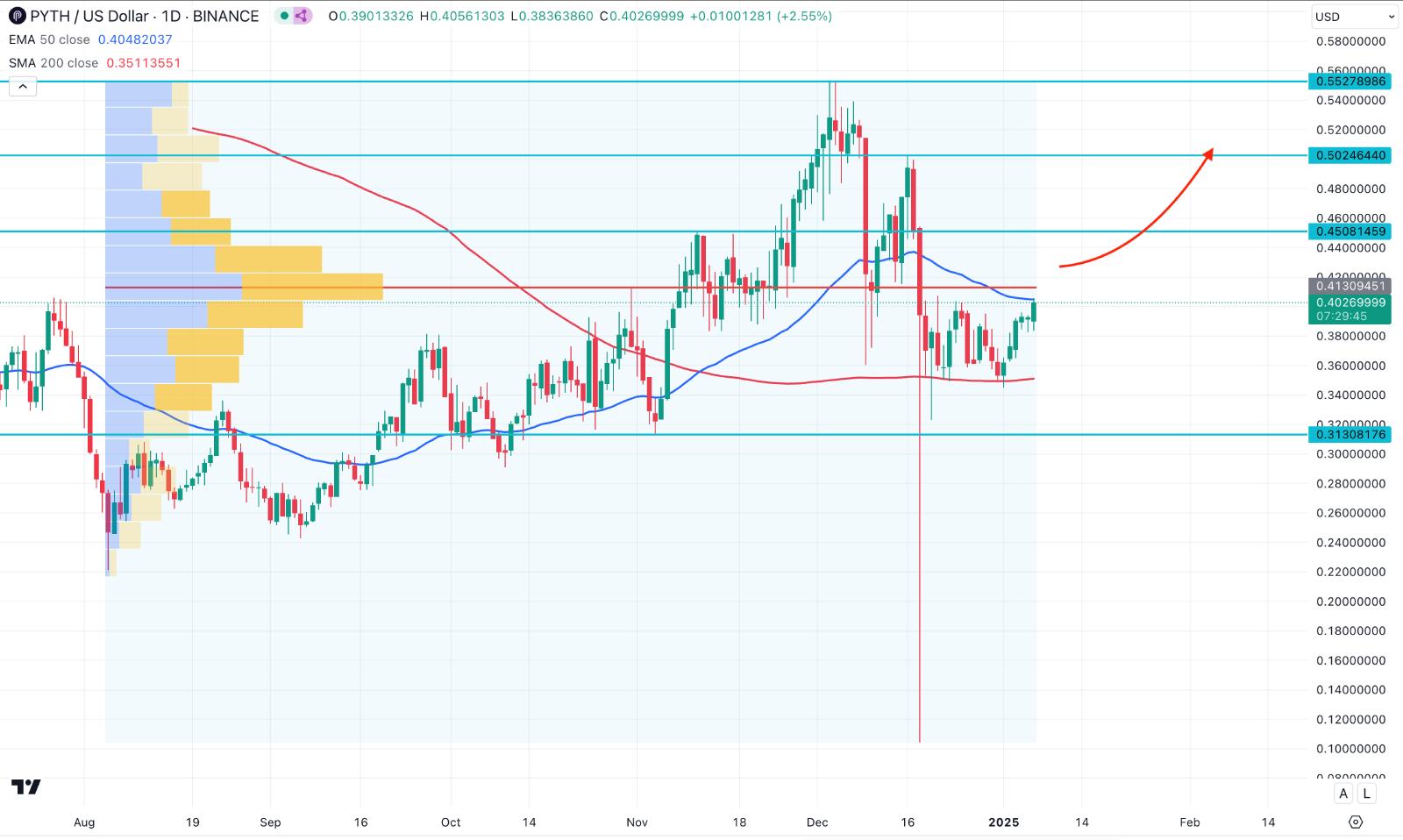Click the 0.55278986 price level label
1403x840 pixels.
1350,82
